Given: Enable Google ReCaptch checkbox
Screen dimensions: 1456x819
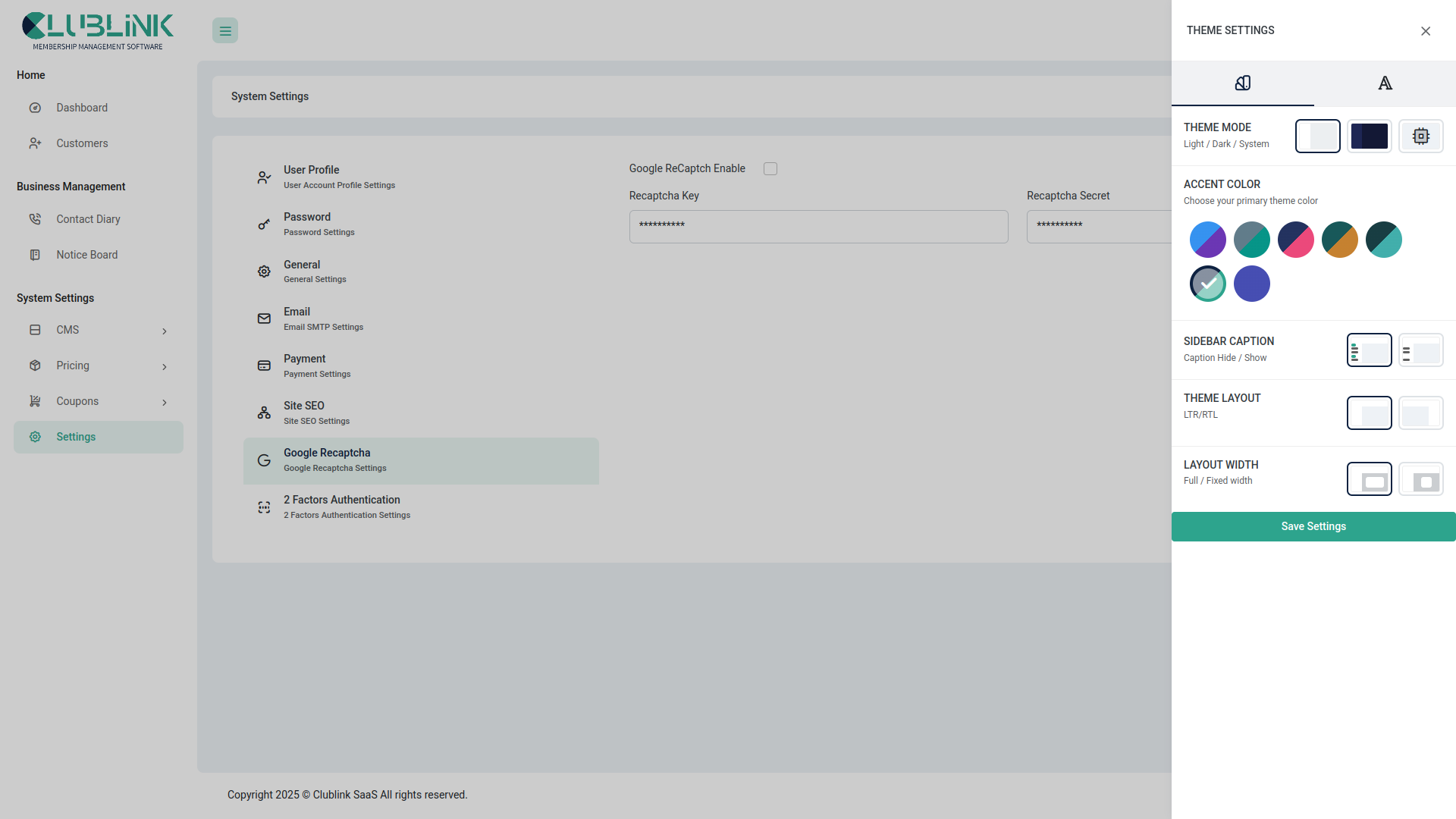Looking at the screenshot, I should [x=770, y=168].
